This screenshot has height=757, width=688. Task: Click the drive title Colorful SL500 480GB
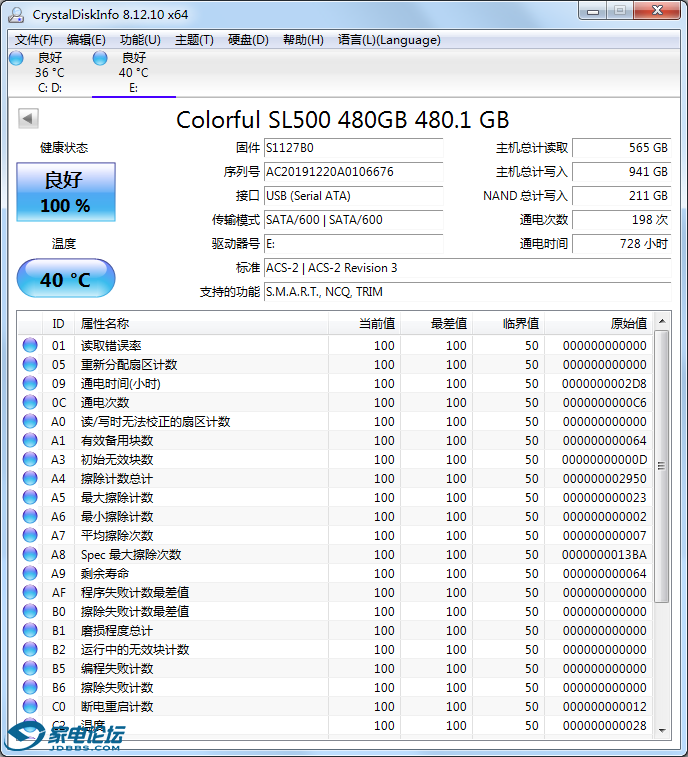(292, 120)
